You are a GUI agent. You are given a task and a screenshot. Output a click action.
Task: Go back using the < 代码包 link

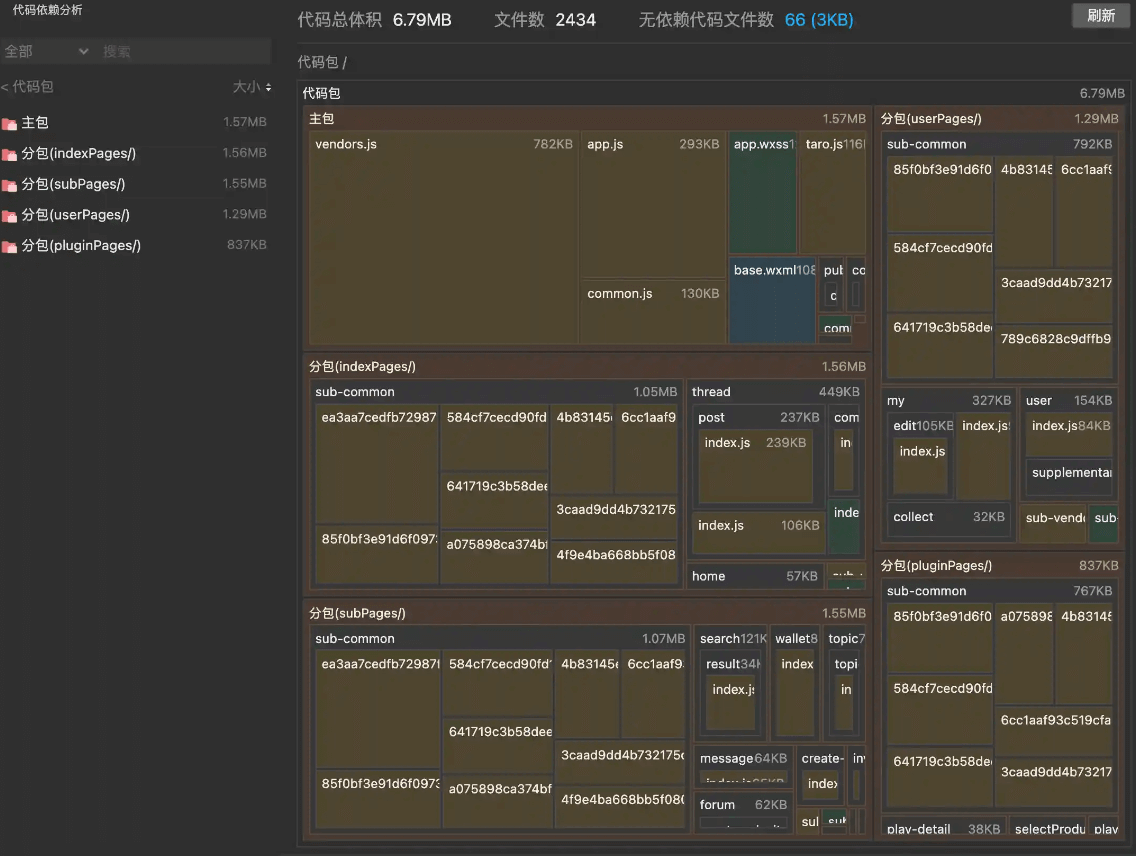pyautogui.click(x=27, y=88)
